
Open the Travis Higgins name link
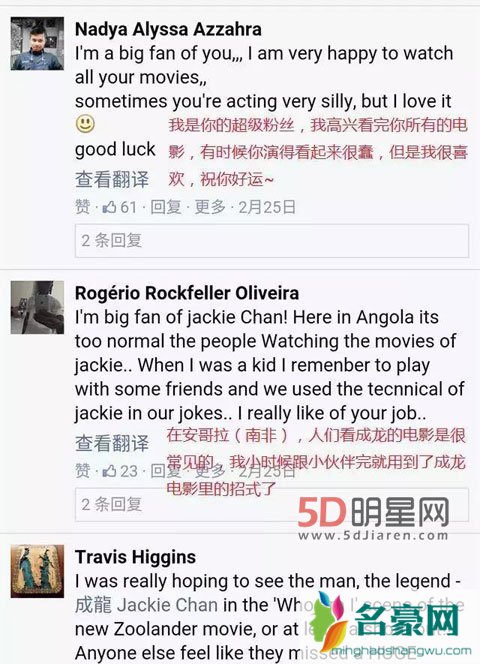click(136, 557)
